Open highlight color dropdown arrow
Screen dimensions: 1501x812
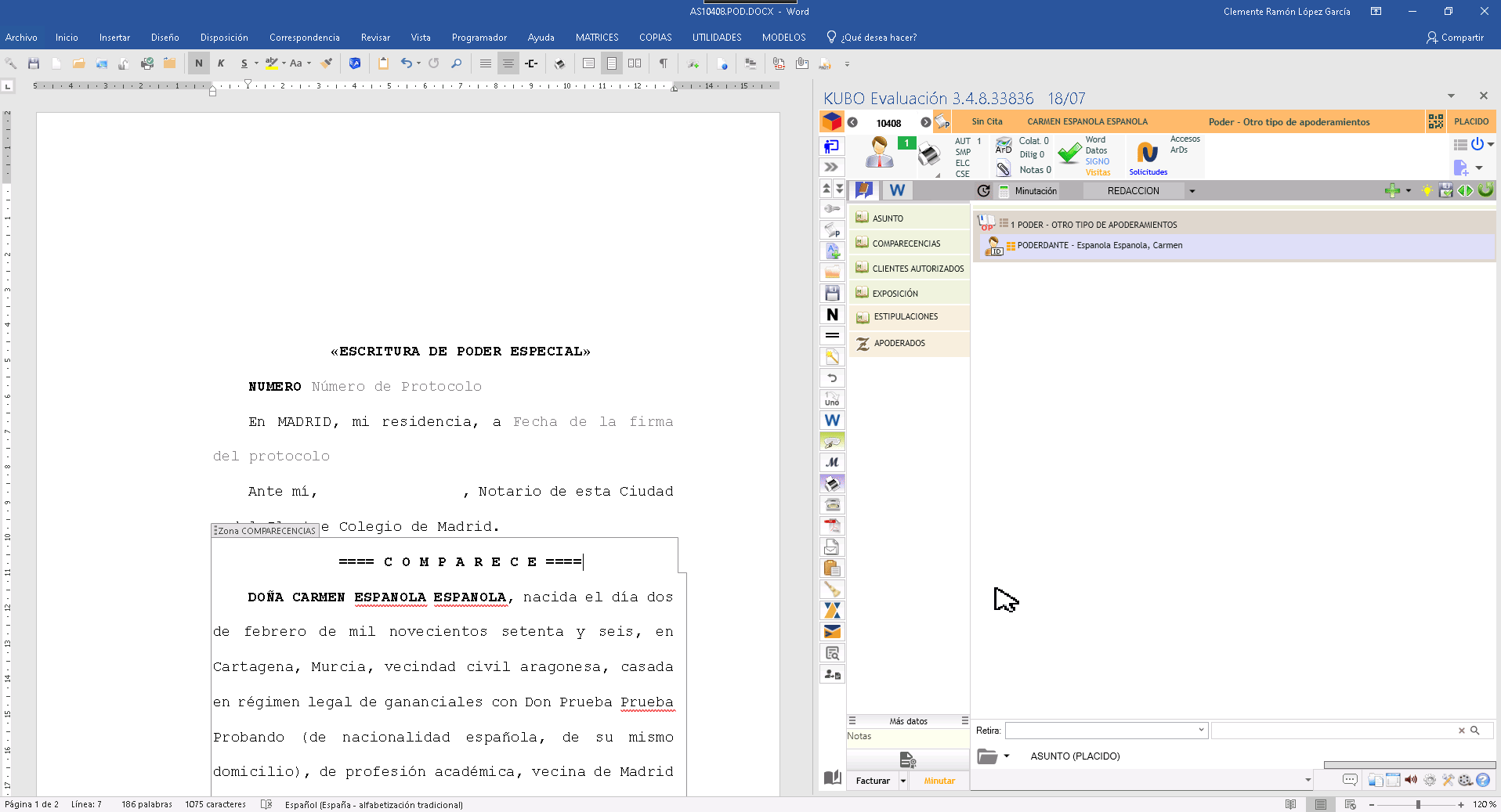(x=284, y=63)
